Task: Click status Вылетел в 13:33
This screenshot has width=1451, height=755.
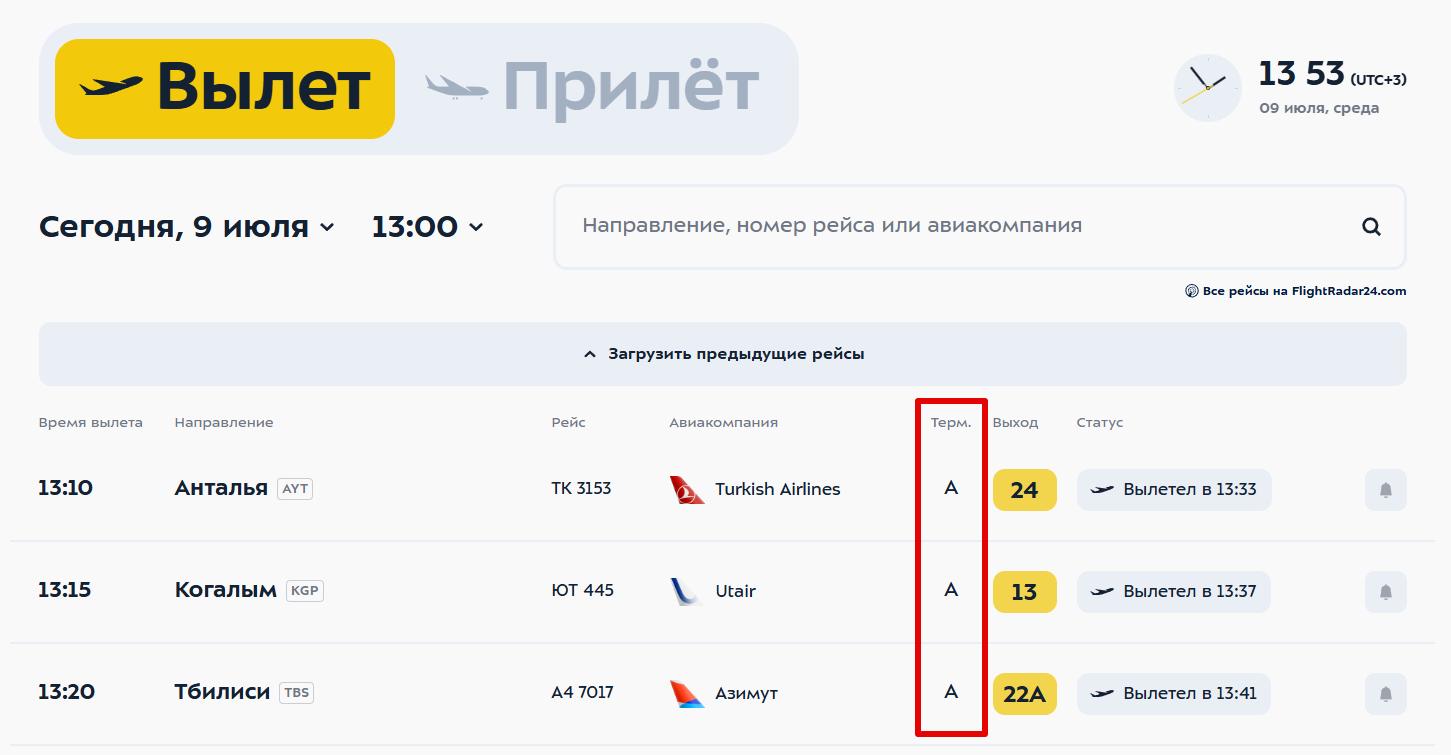Action: [x=1174, y=490]
